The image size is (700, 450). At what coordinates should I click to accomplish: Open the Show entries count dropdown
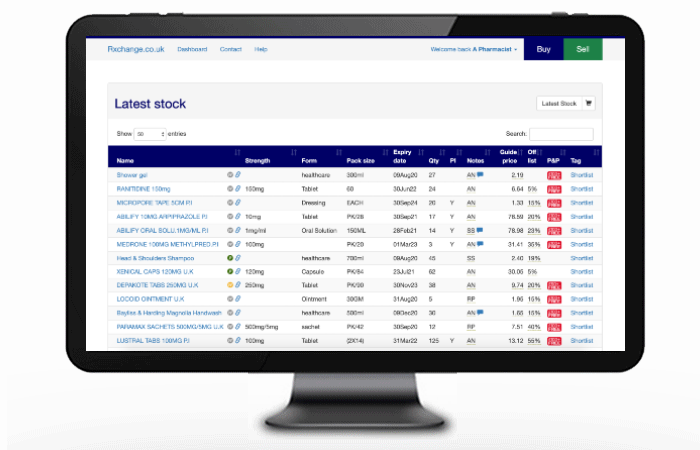150,133
